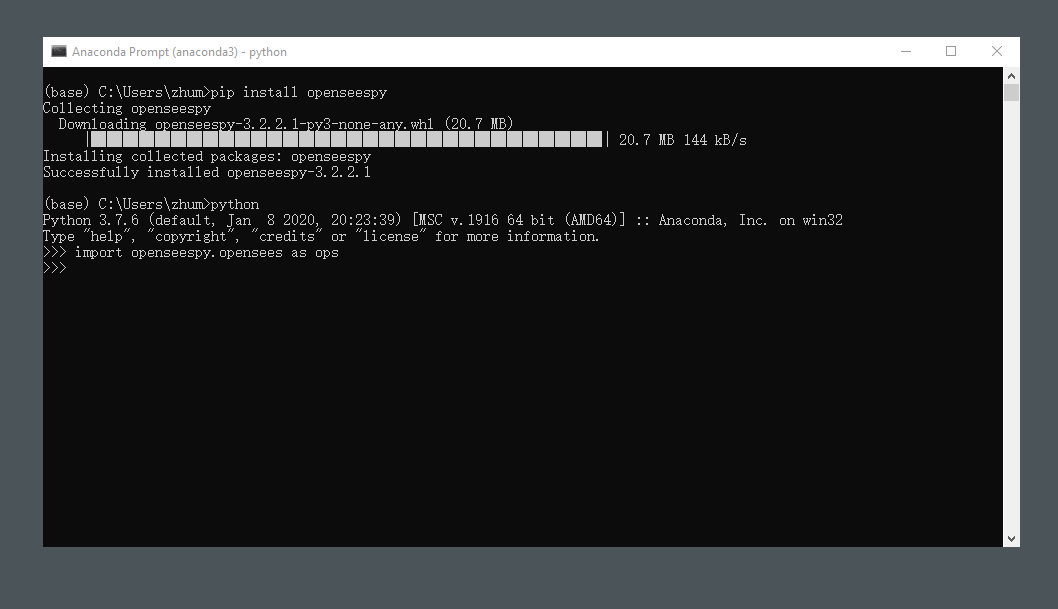Maximize the Anaconda Prompt window
The image size is (1058, 609).
950,51
